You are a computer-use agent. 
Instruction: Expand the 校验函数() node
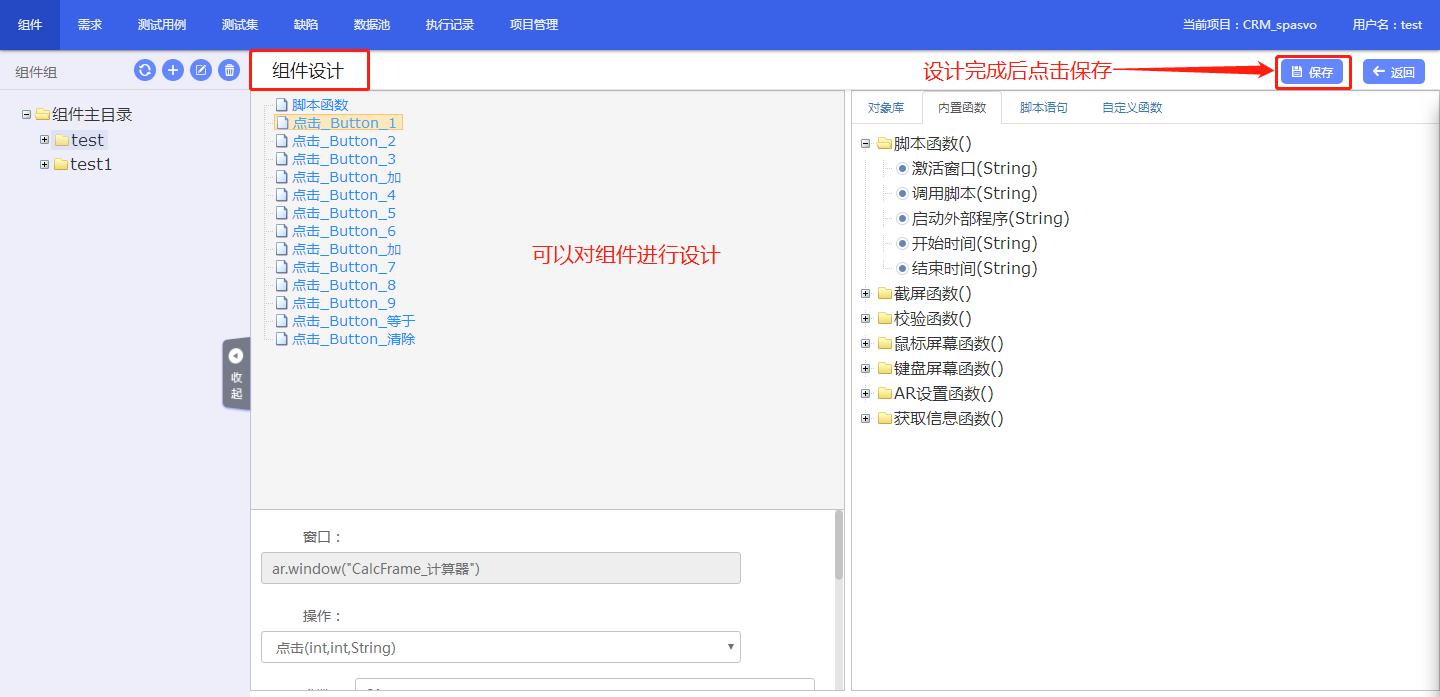866,319
